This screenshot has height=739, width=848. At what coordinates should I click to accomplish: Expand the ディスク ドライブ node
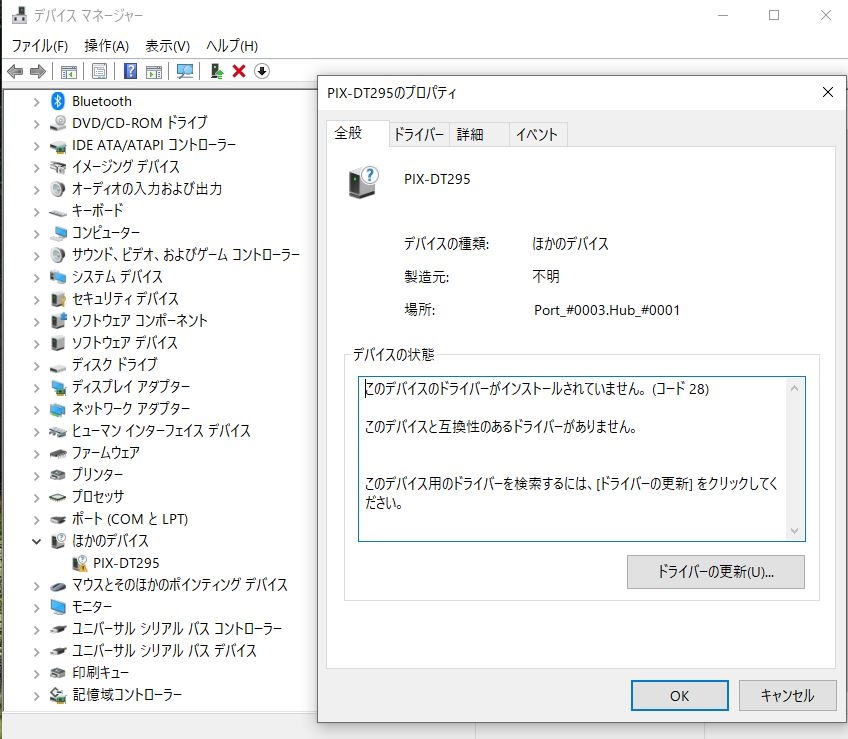pyautogui.click(x=36, y=366)
